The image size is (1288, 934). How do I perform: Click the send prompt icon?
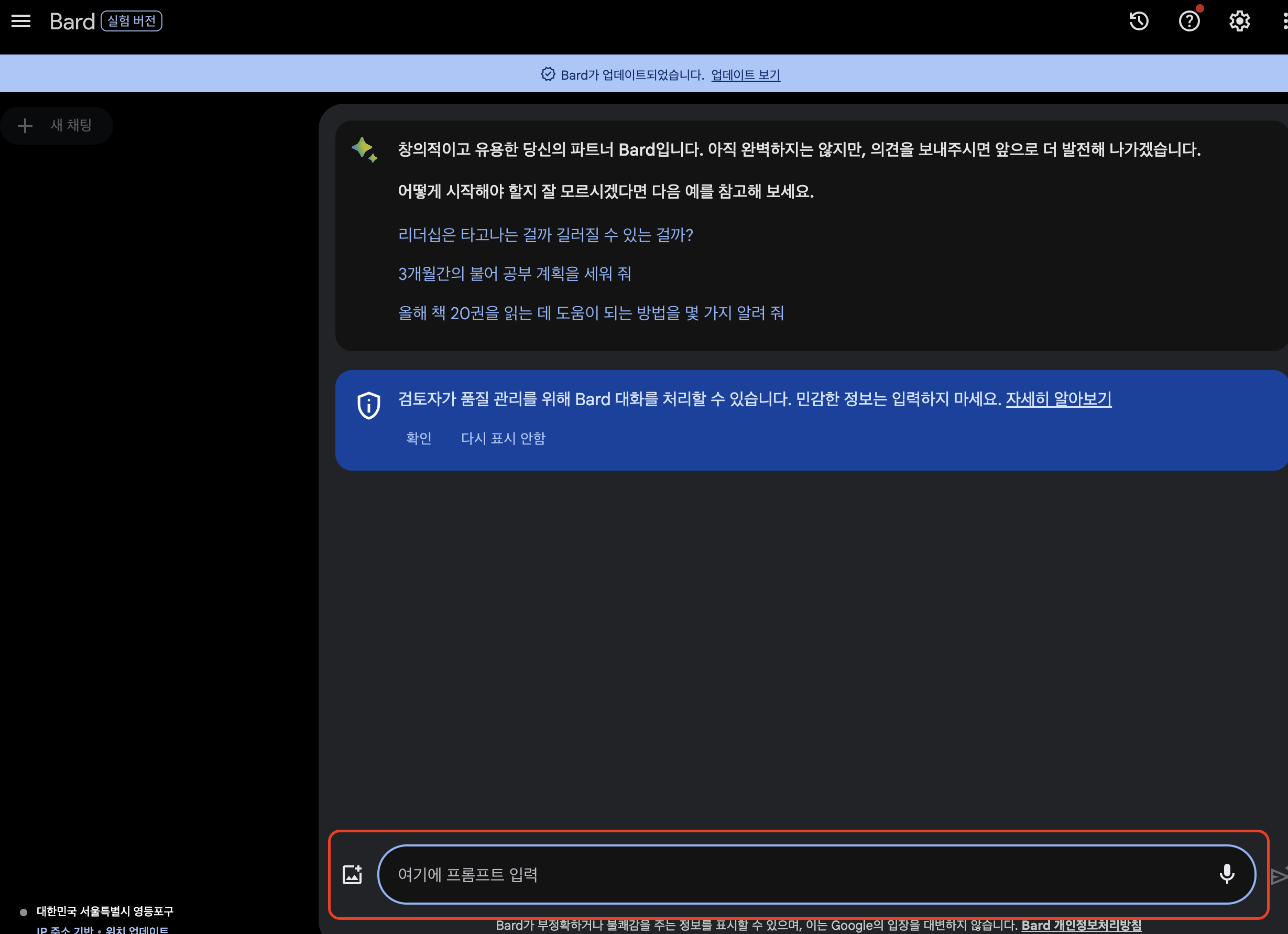[x=1279, y=875]
